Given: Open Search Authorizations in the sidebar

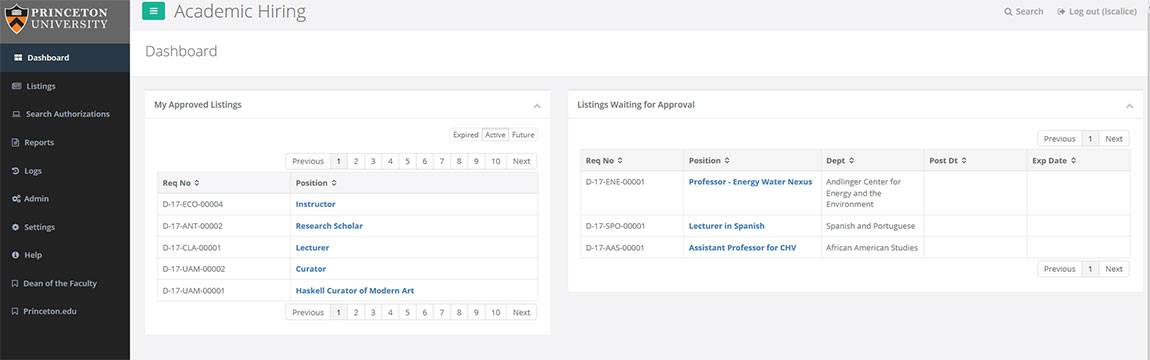Looking at the screenshot, I should 65,114.
